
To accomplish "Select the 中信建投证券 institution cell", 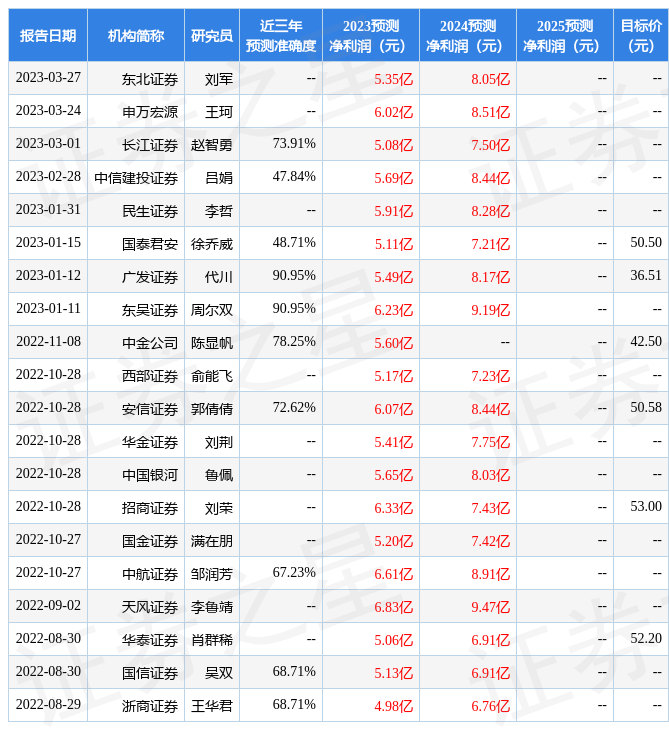I will [136, 178].
